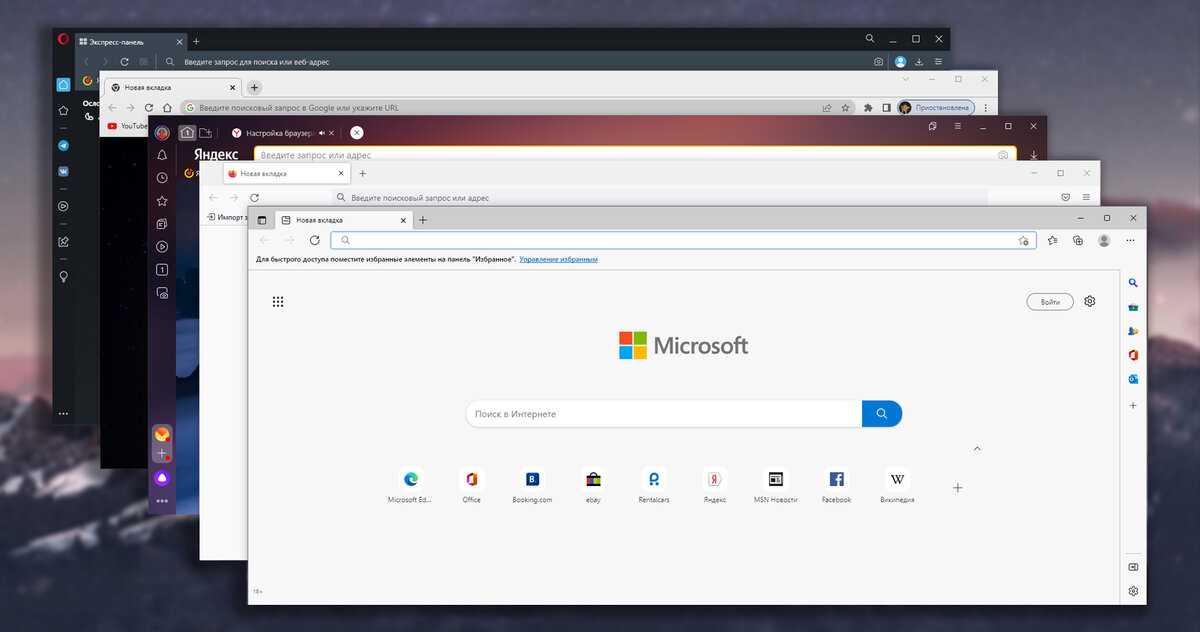Open Edge Favorites star-list icon
This screenshot has height=632, width=1200.
(1052, 240)
